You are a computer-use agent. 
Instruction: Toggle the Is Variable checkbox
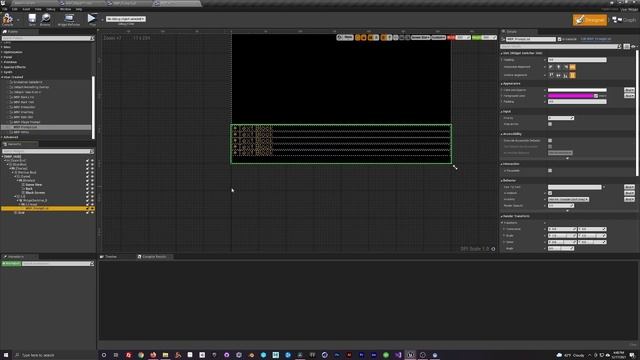pyautogui.click(x=560, y=39)
